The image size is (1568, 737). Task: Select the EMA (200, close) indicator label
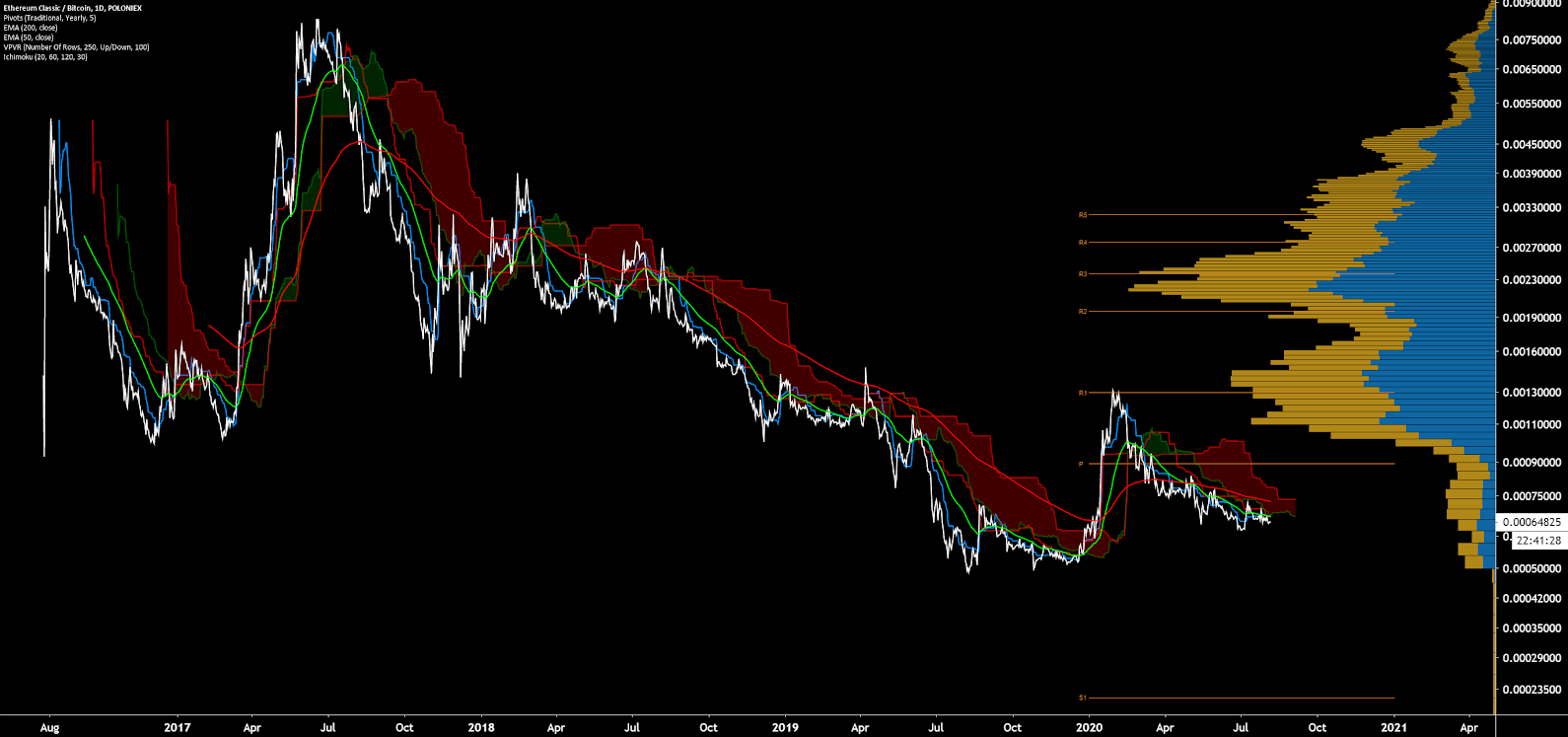pos(31,28)
